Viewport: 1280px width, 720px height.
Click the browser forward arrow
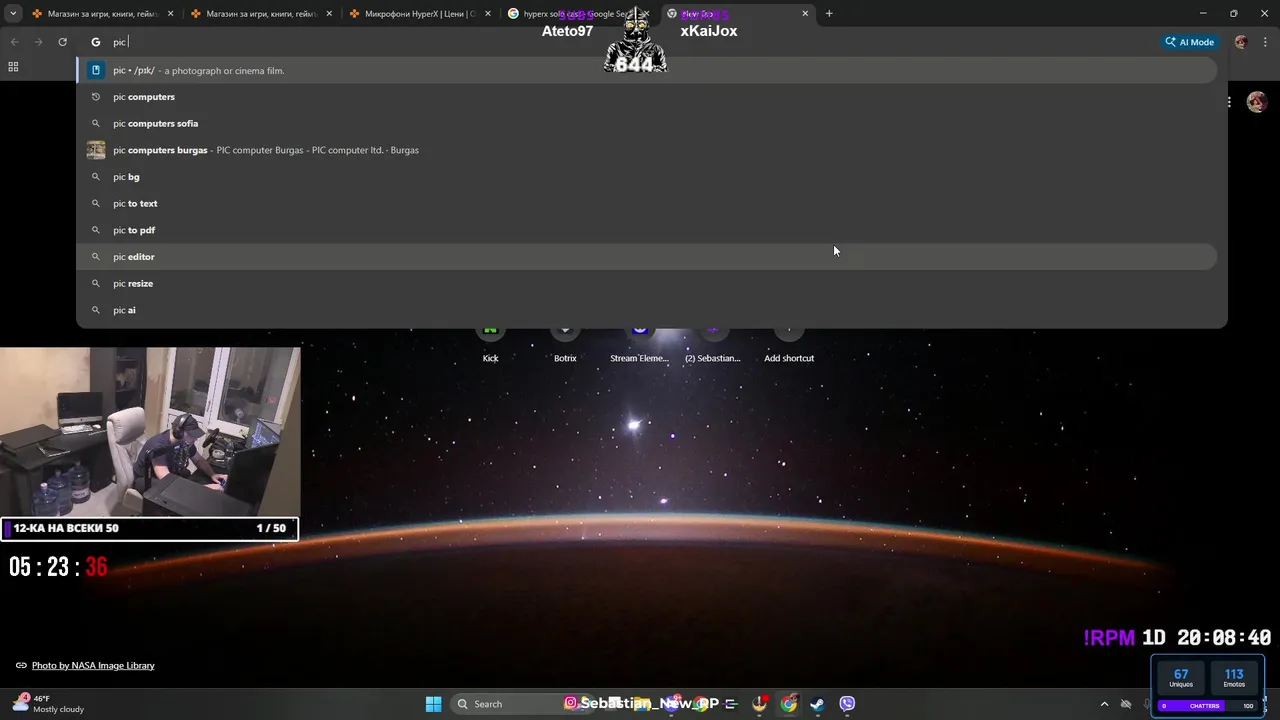38,42
